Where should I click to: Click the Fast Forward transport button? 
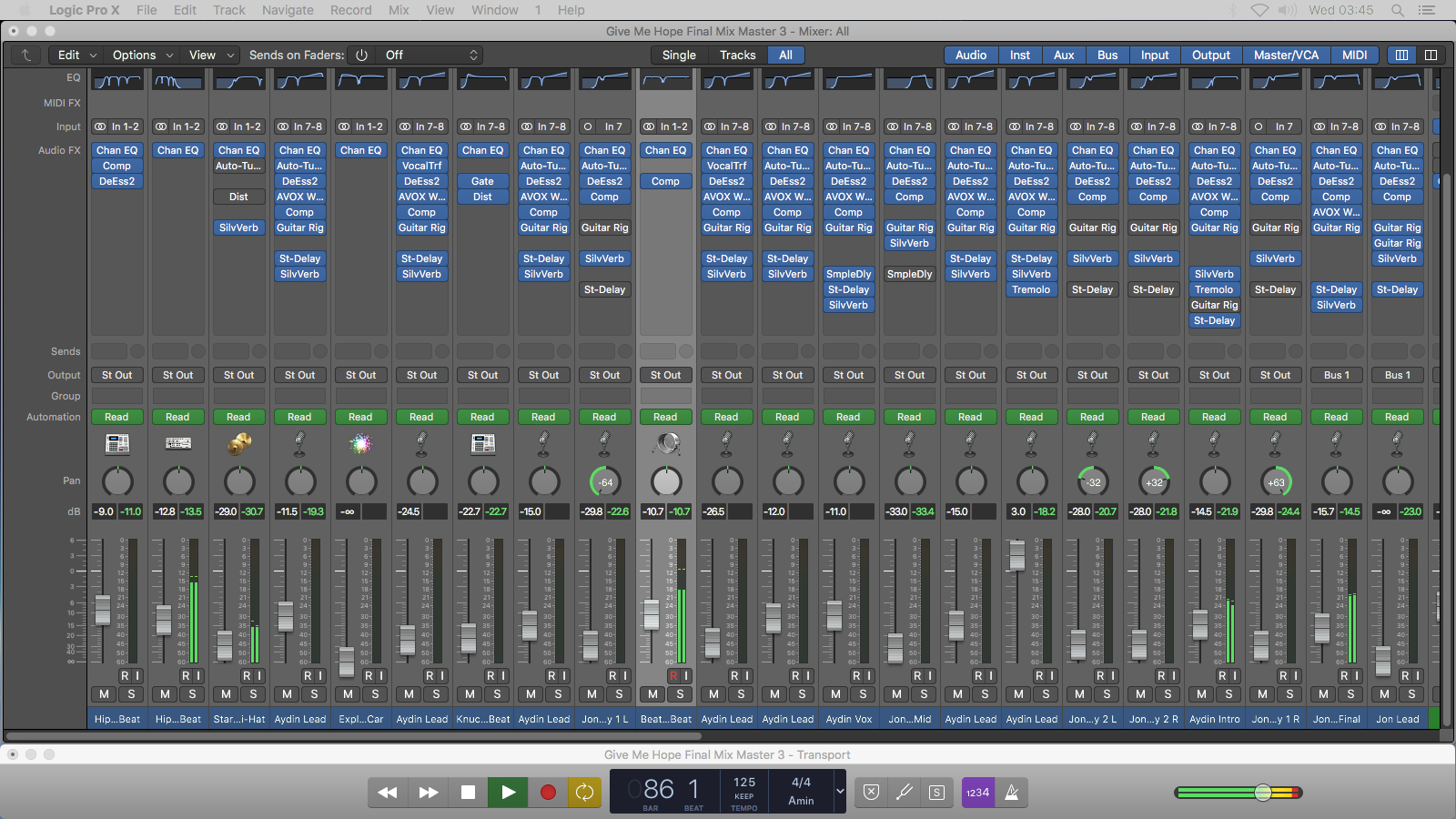click(428, 792)
